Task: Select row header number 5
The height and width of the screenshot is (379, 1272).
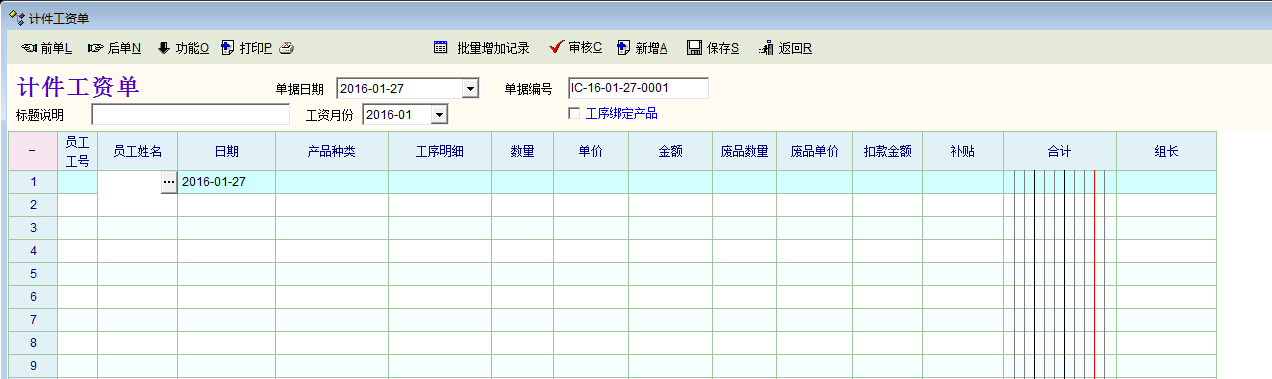Action: [32, 273]
